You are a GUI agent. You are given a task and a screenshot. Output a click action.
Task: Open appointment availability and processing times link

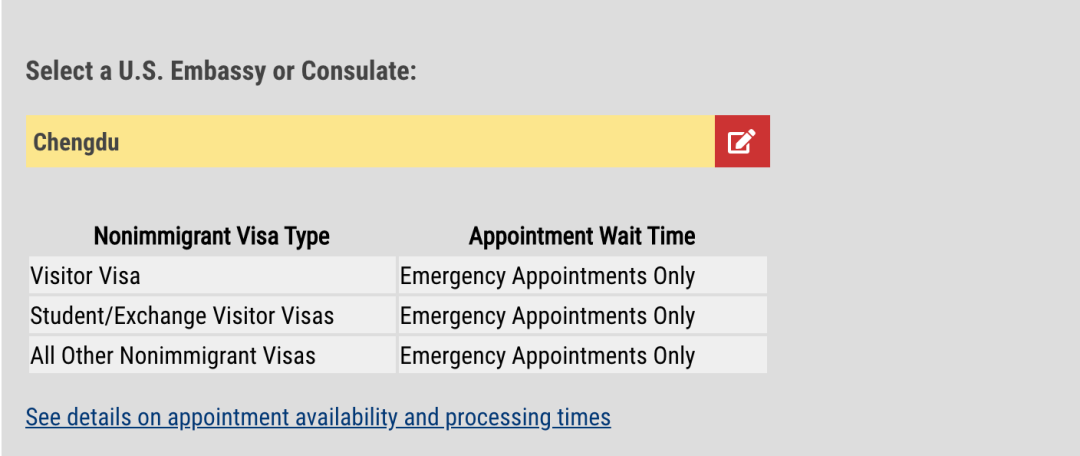coord(318,417)
